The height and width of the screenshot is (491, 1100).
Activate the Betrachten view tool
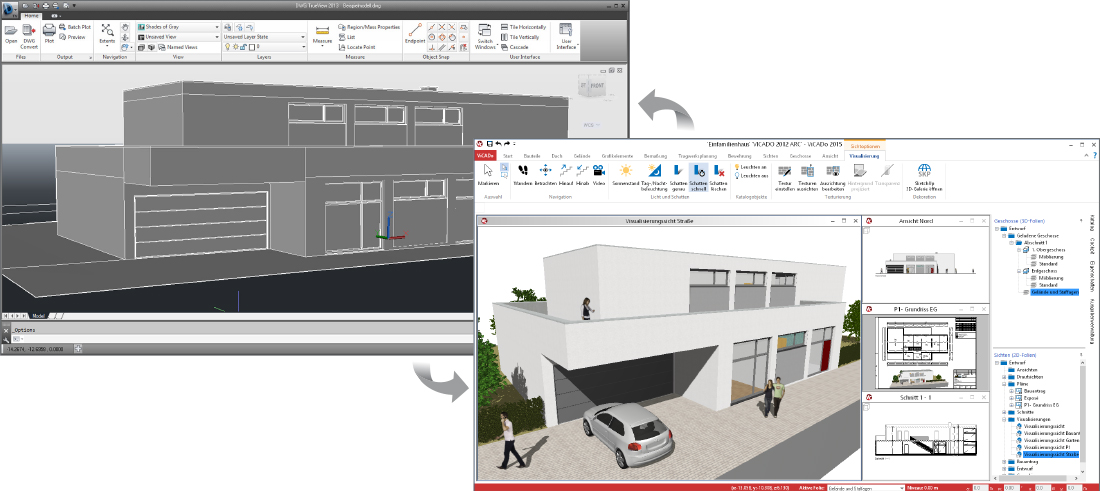click(545, 175)
